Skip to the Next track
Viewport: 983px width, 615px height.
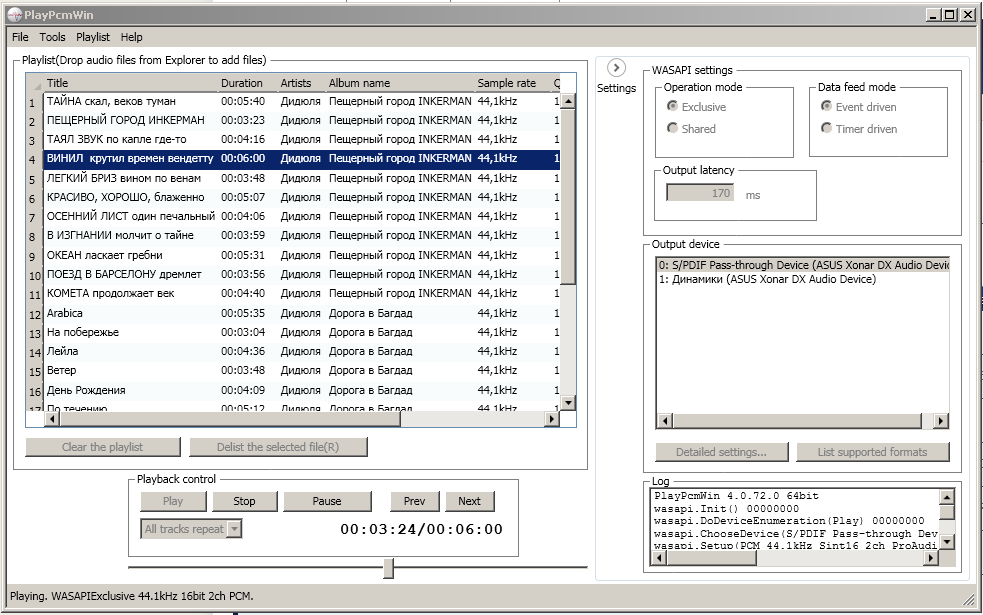[x=469, y=501]
